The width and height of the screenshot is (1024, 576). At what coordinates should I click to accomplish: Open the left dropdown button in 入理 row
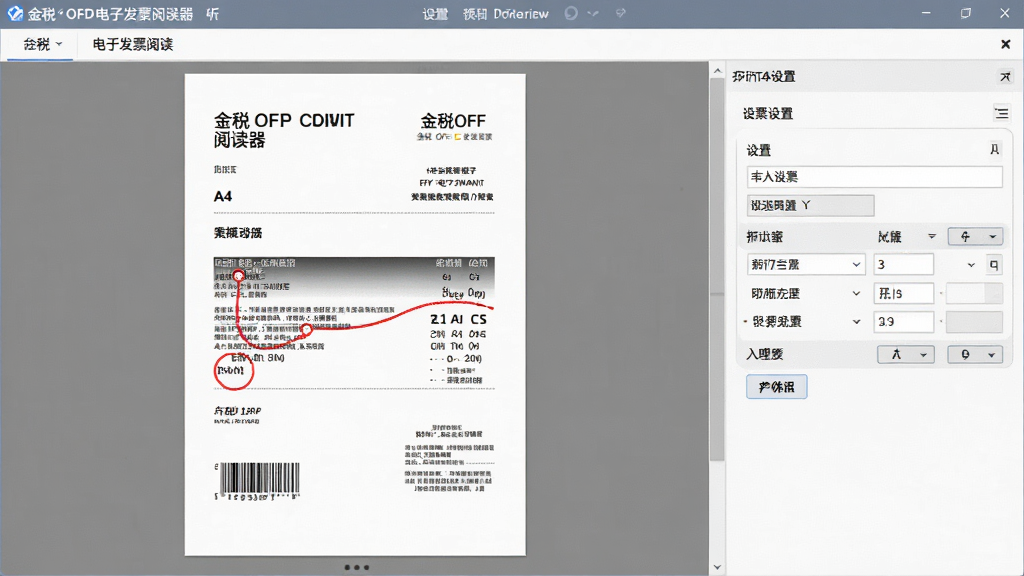906,355
